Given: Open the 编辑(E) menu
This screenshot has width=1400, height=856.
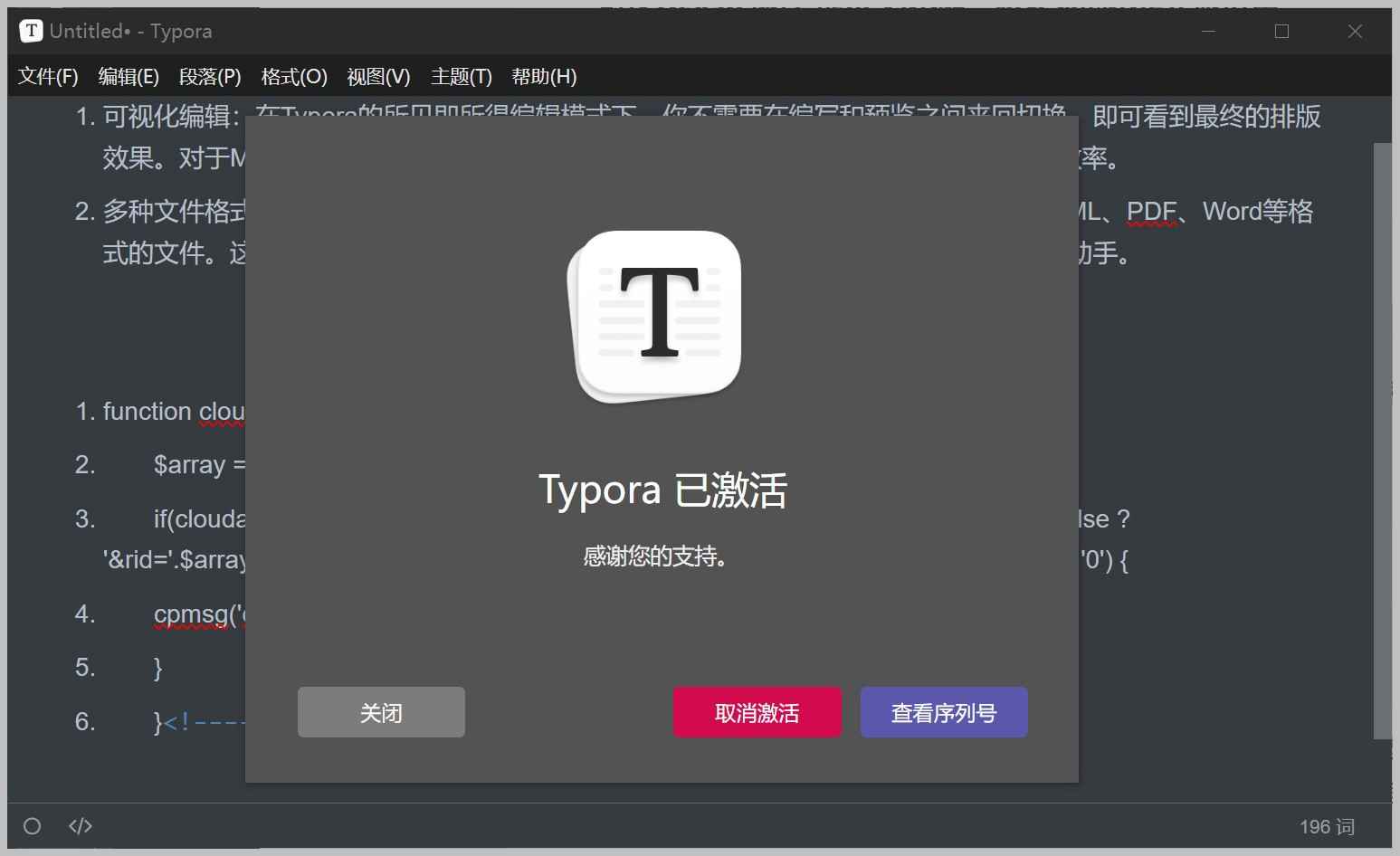Looking at the screenshot, I should point(129,77).
